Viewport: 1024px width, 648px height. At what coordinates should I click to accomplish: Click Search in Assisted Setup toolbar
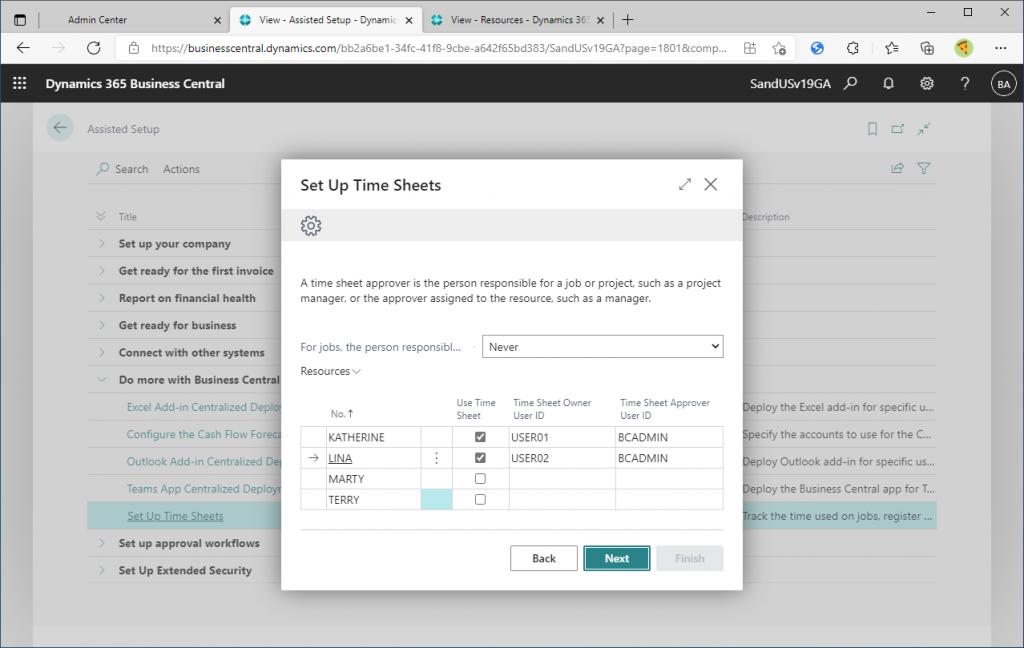pyautogui.click(x=123, y=169)
